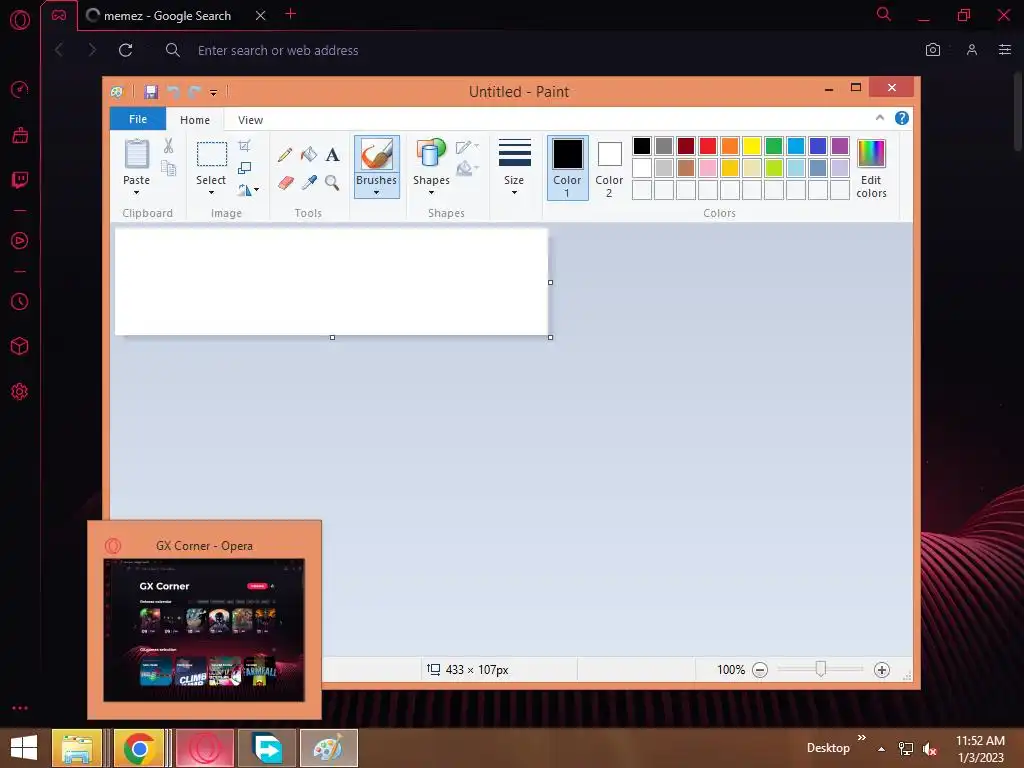Click the Crop icon in Image group
Screen dimensions: 1024x768
click(244, 146)
